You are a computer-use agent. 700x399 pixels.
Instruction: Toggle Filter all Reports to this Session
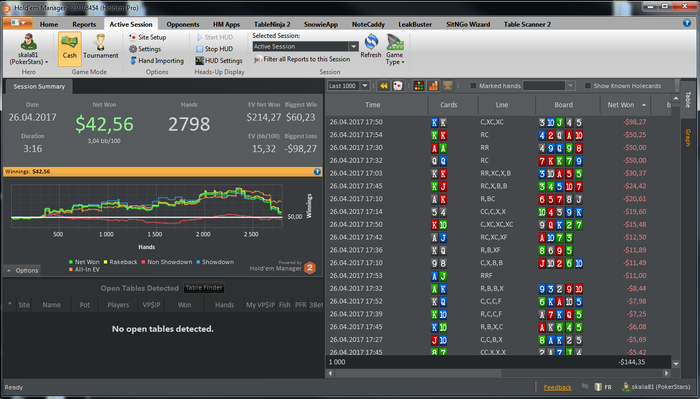(x=302, y=59)
